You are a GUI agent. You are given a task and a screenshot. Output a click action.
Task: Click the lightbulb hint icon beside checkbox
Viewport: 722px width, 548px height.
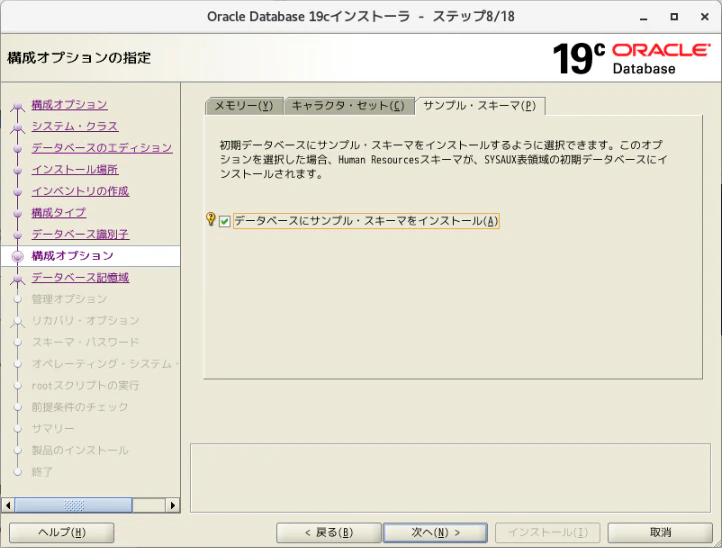pyautogui.click(x=210, y=219)
